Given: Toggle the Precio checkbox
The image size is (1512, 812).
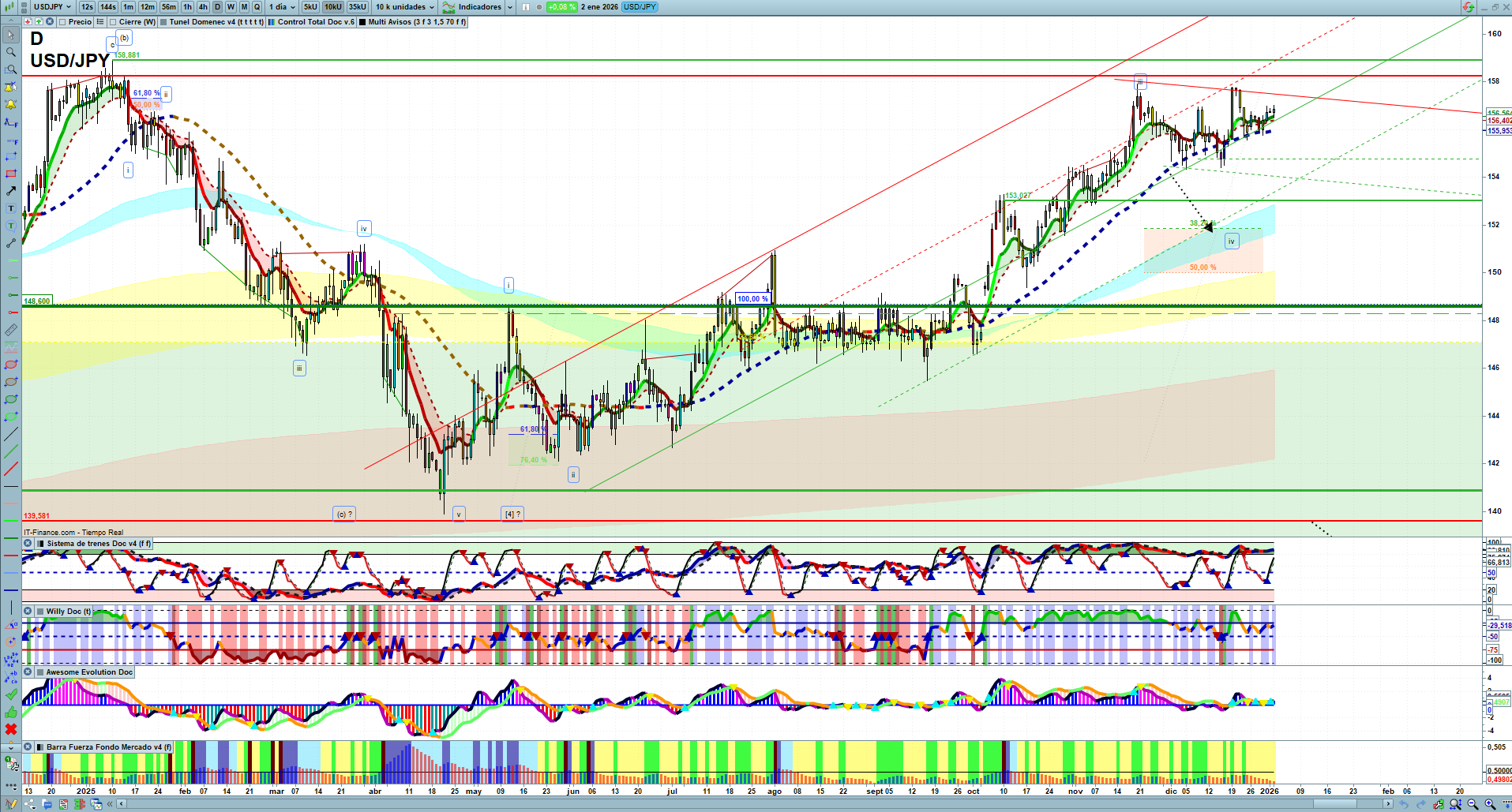Looking at the screenshot, I should point(63,22).
